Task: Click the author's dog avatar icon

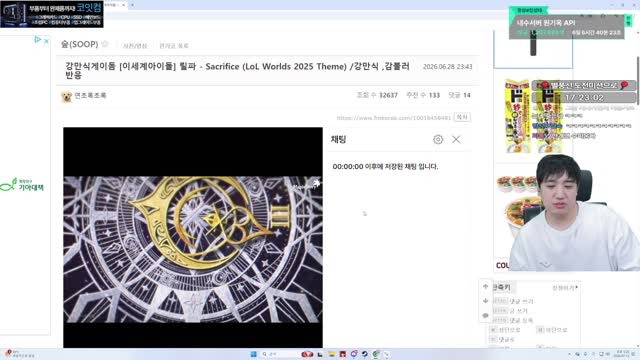Action: (x=67, y=97)
